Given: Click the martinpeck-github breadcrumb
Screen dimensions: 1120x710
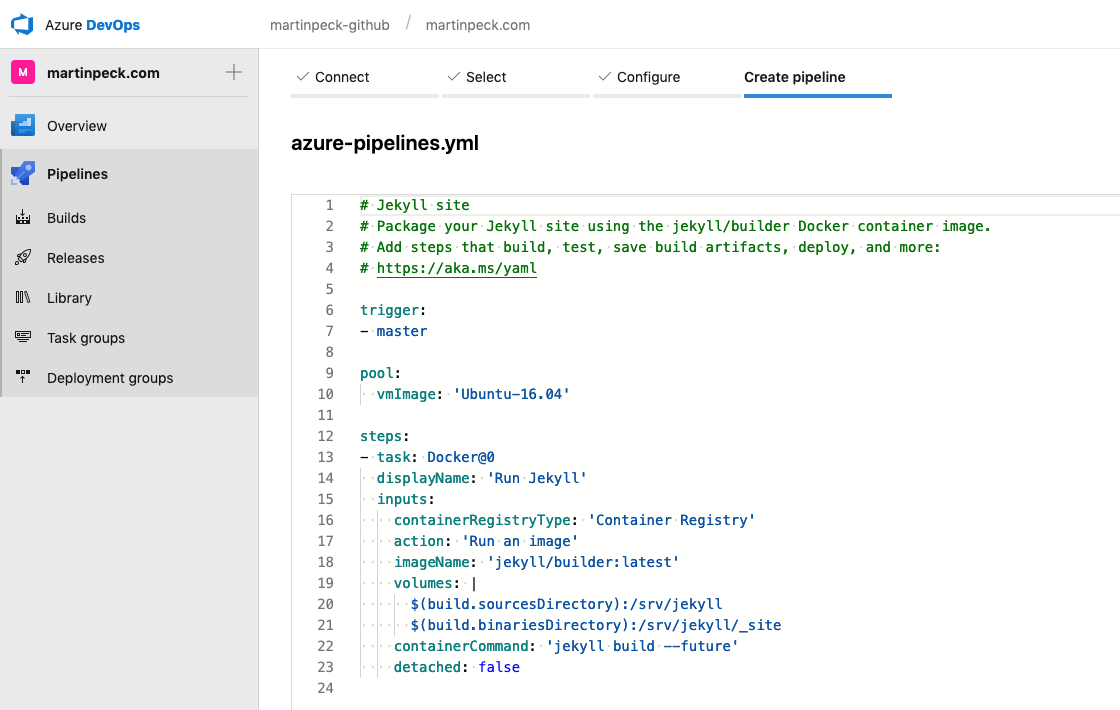Looking at the screenshot, I should point(329,25).
